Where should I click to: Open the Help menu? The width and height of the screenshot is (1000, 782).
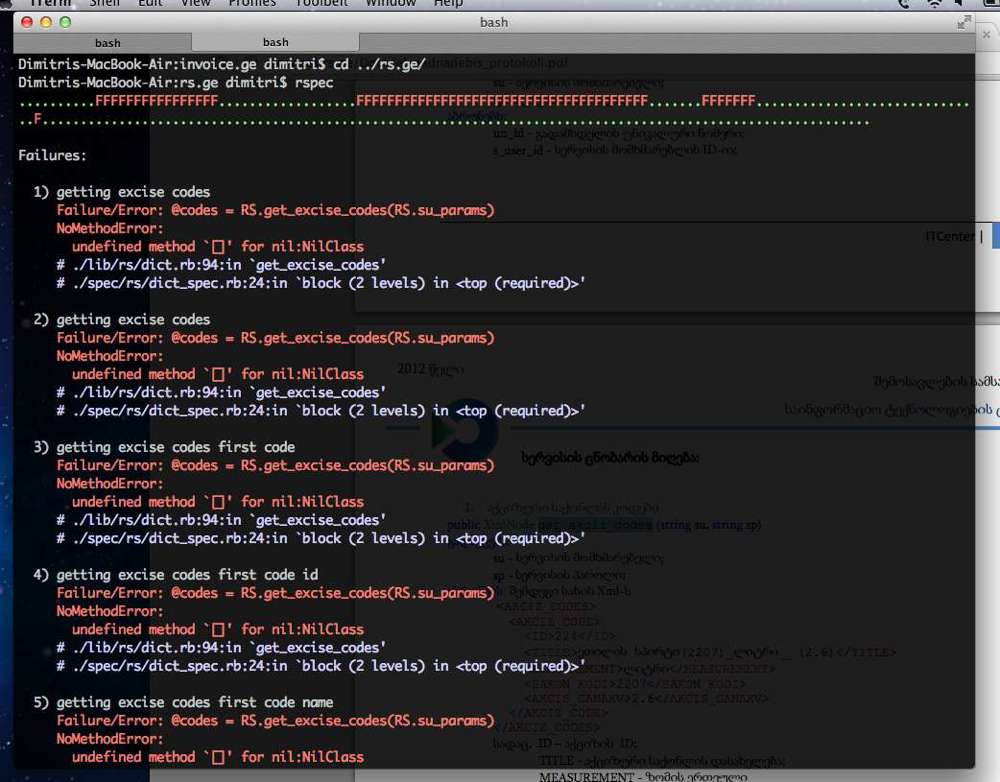[447, 3]
